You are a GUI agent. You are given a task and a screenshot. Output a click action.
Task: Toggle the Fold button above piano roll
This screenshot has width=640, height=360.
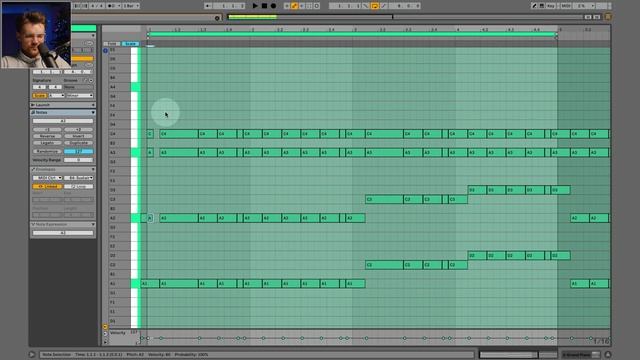click(111, 44)
